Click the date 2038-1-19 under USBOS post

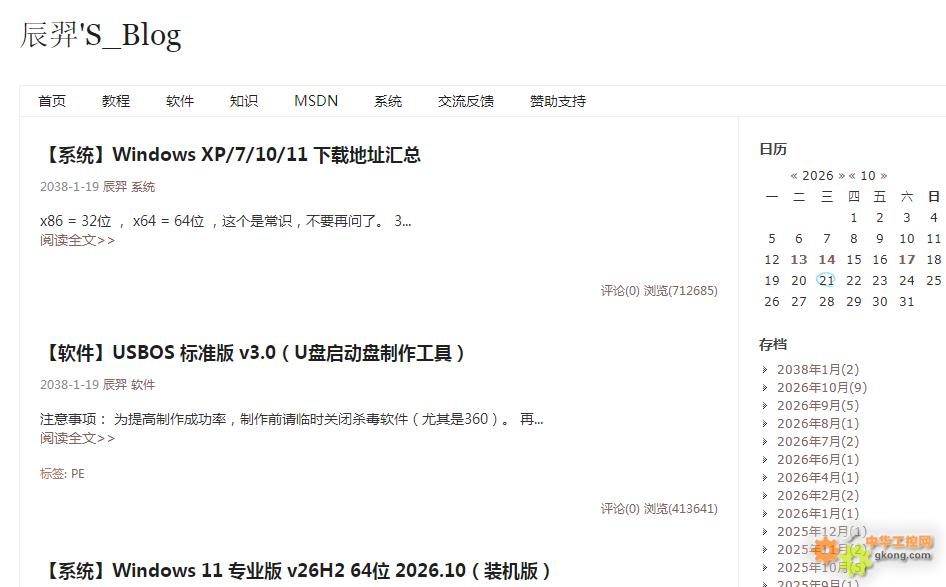(69, 385)
